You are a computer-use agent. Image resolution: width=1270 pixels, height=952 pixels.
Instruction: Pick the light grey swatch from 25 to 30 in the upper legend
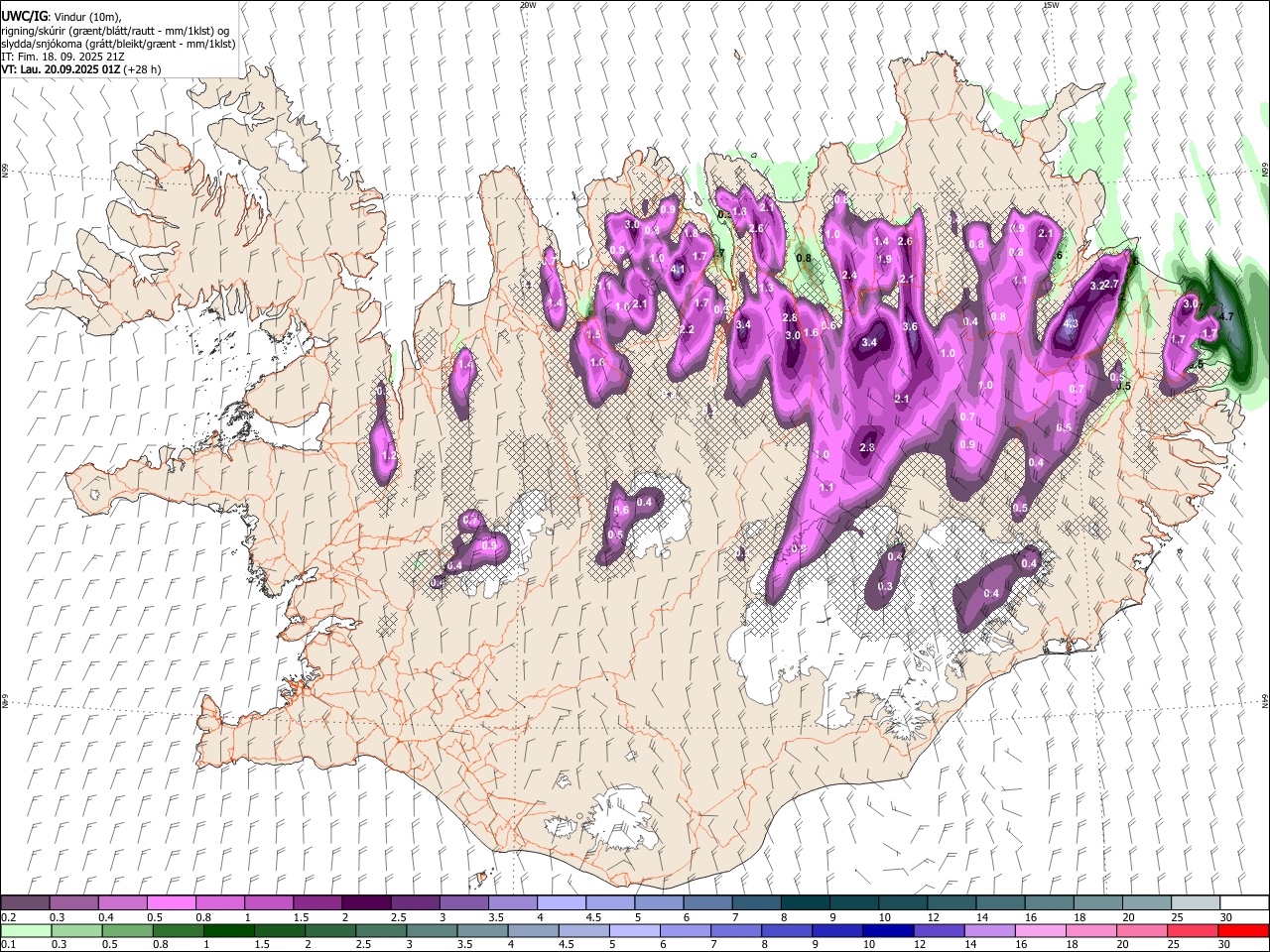[1196, 903]
